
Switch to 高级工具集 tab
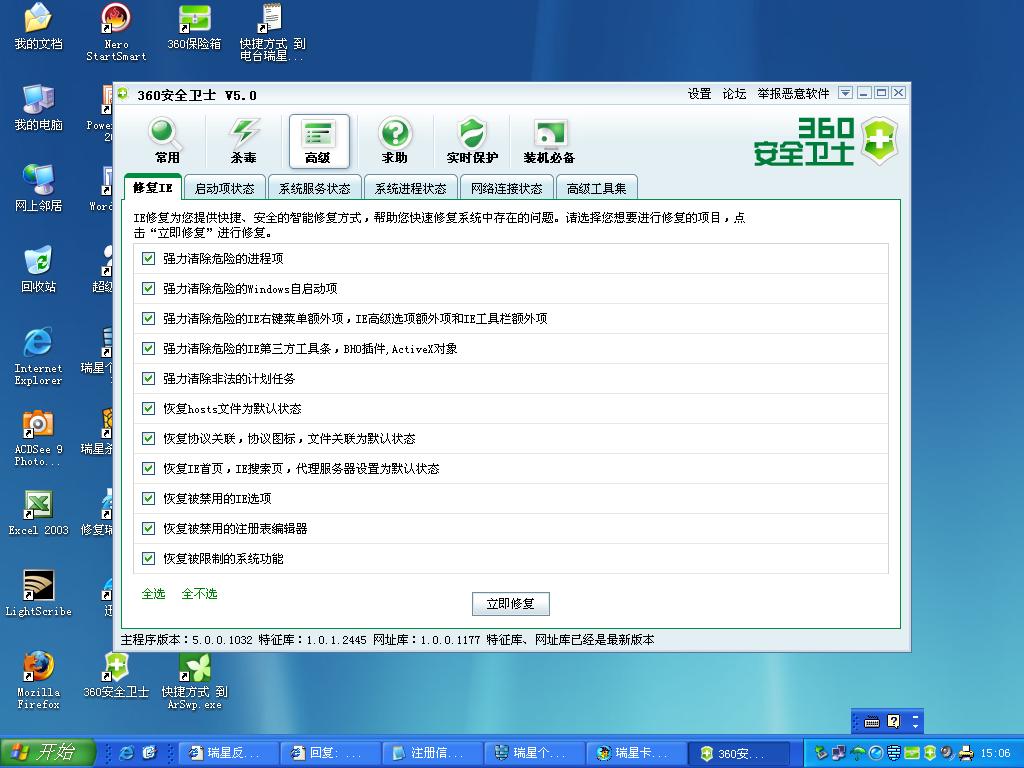(596, 189)
